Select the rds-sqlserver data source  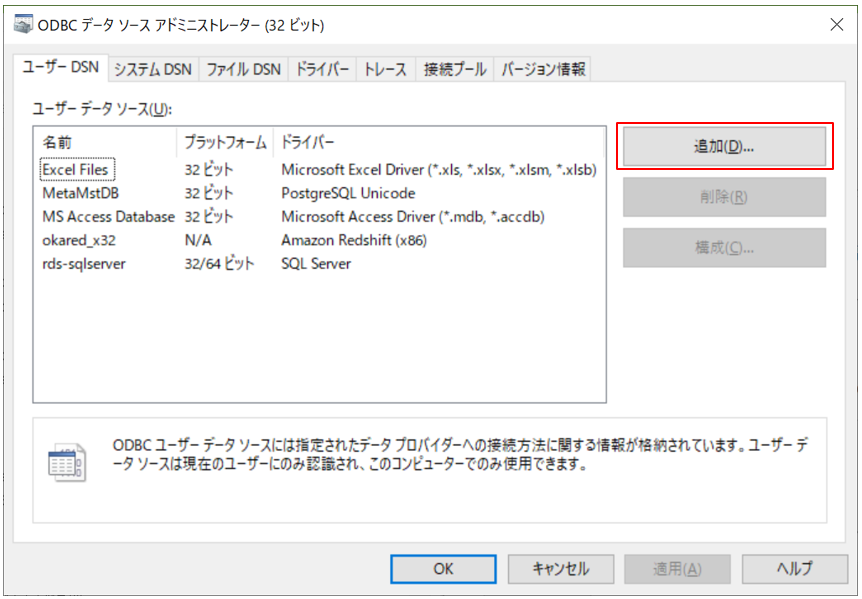point(84,264)
